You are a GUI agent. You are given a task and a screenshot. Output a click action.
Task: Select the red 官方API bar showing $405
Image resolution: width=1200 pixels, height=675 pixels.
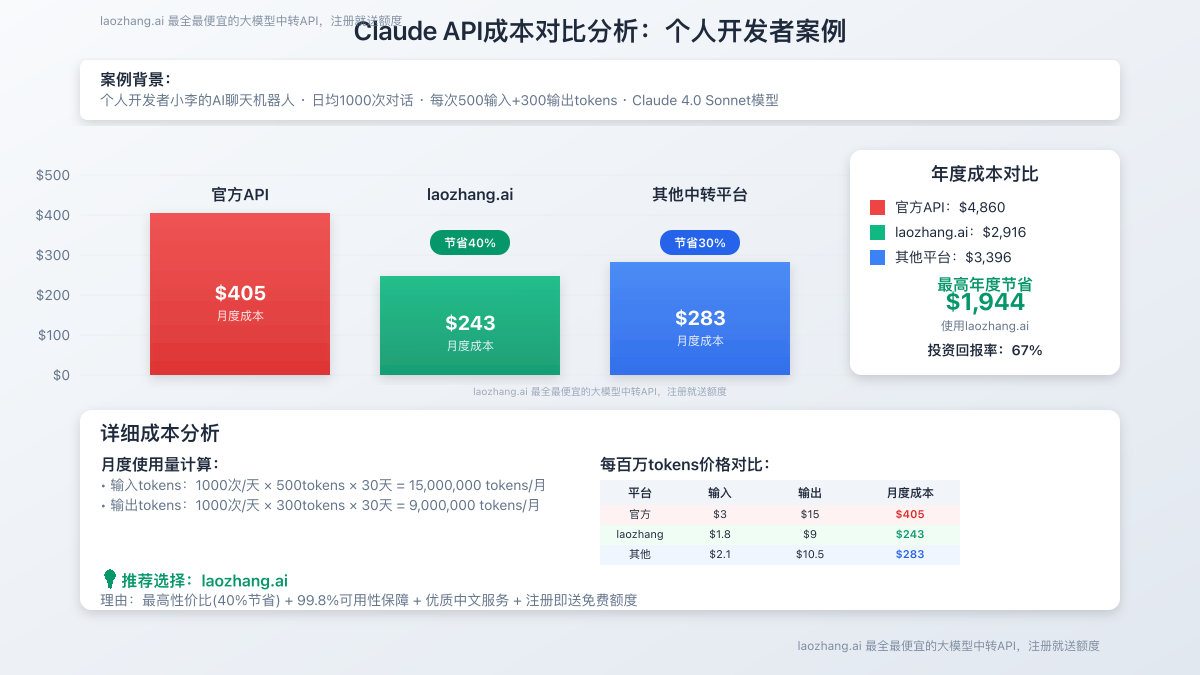240,294
